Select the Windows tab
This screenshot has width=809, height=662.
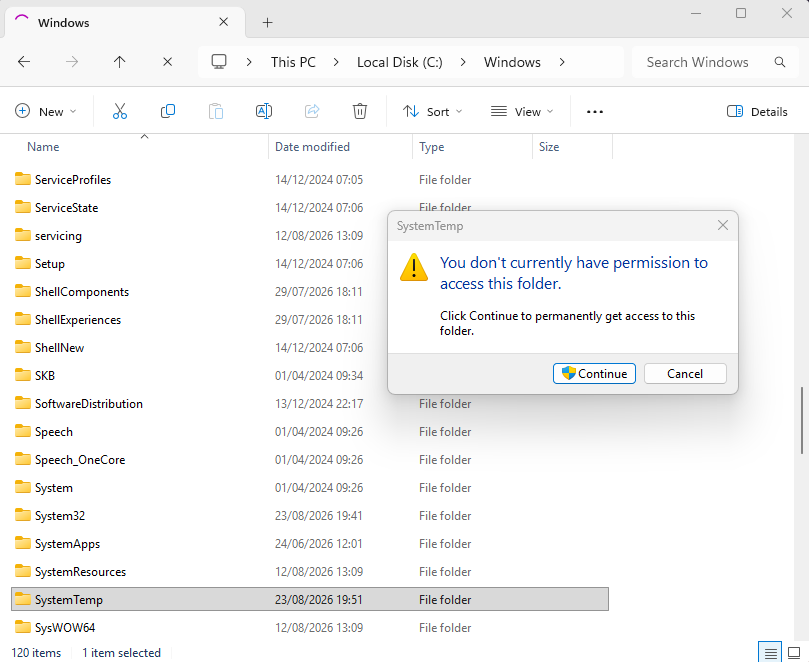(x=125, y=22)
